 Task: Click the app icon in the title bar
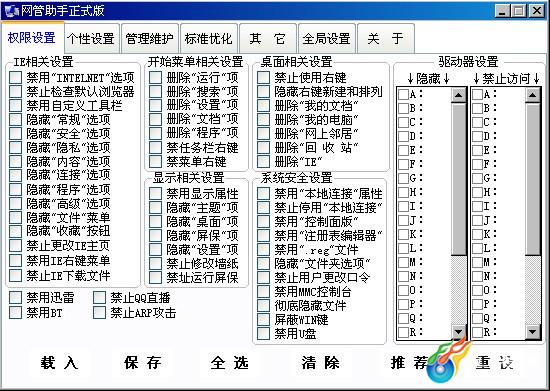[x=12, y=11]
